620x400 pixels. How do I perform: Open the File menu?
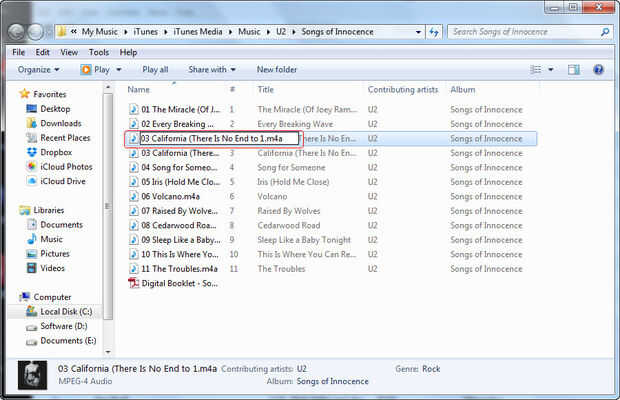tap(18, 52)
